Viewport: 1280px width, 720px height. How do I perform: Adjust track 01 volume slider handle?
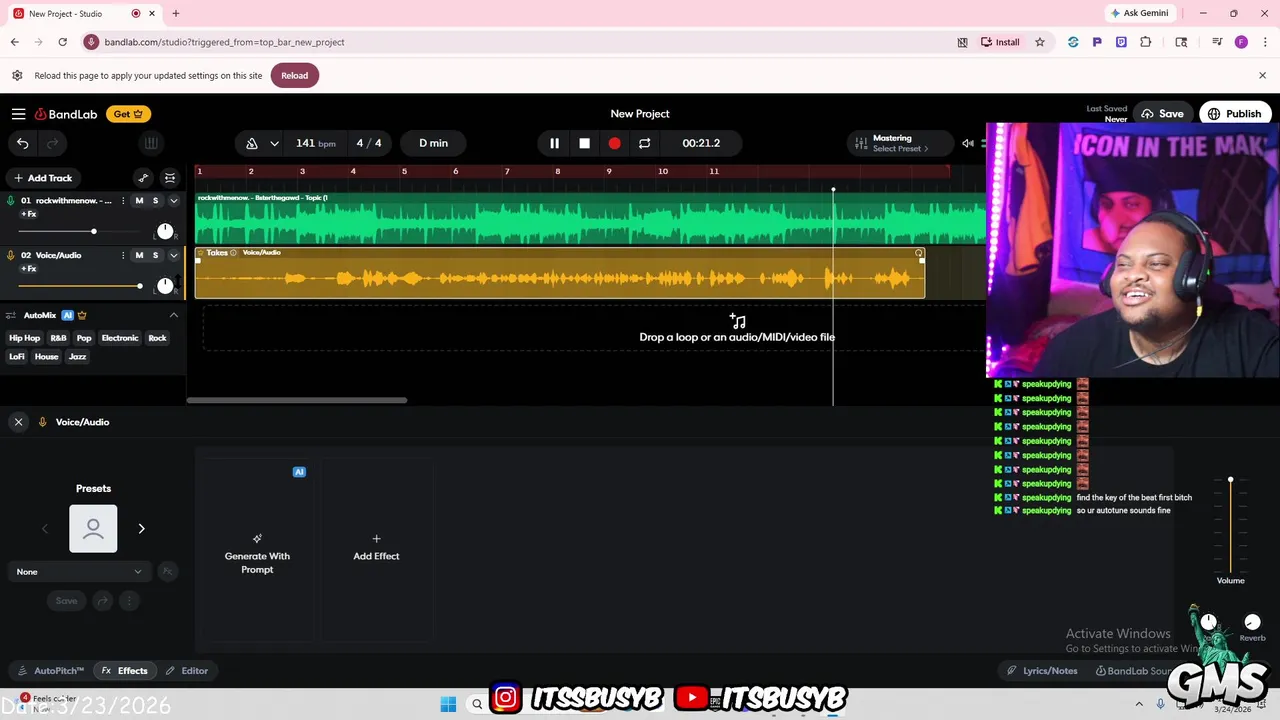[x=94, y=232]
